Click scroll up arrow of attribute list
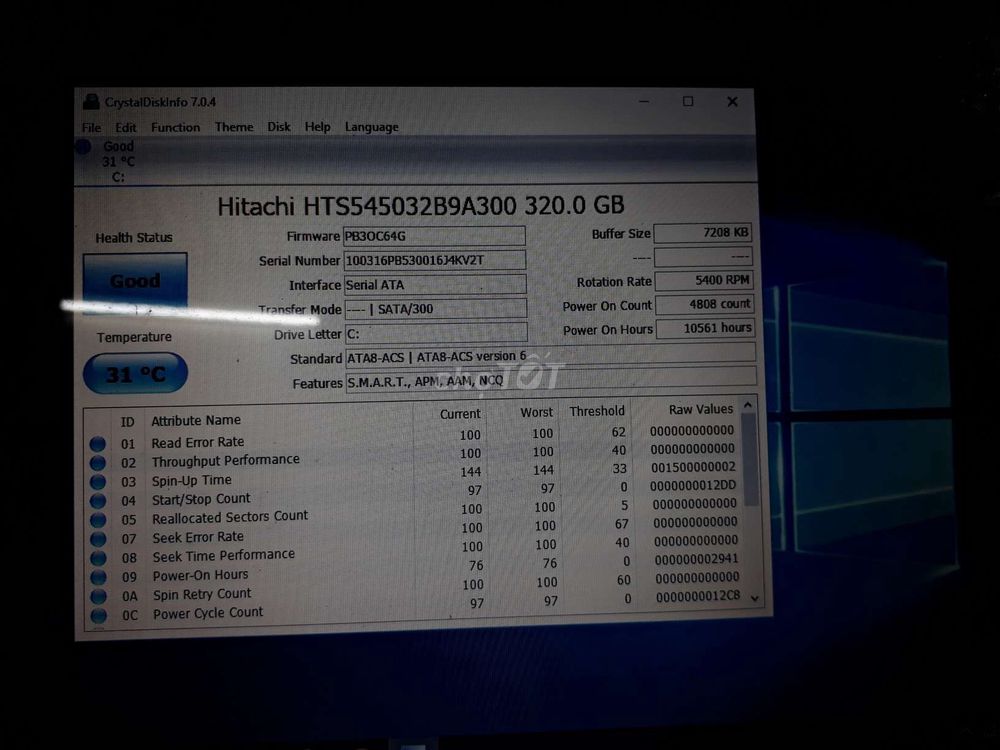The image size is (1000, 750). coord(749,406)
